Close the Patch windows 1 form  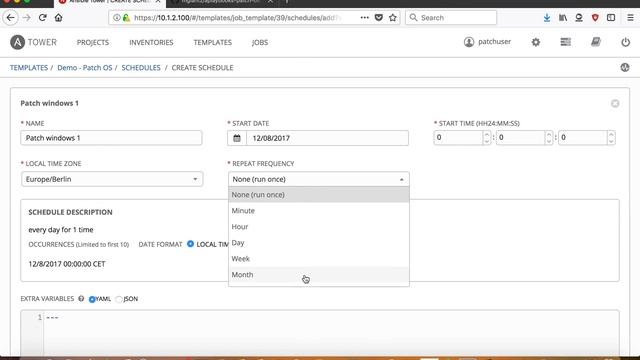(615, 103)
